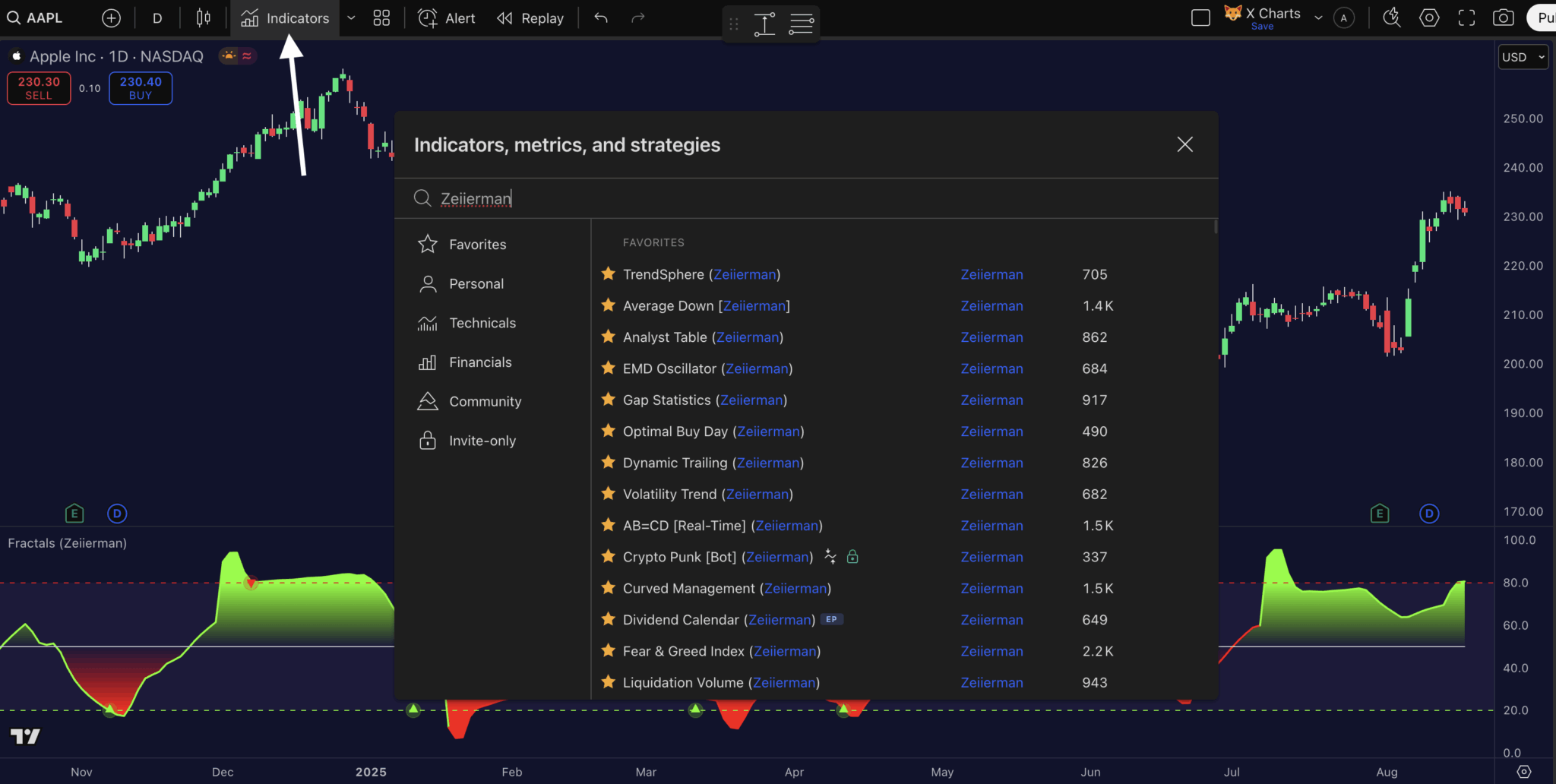1556x784 pixels.
Task: Open the multi-chart layout grid icon
Action: [x=381, y=17]
